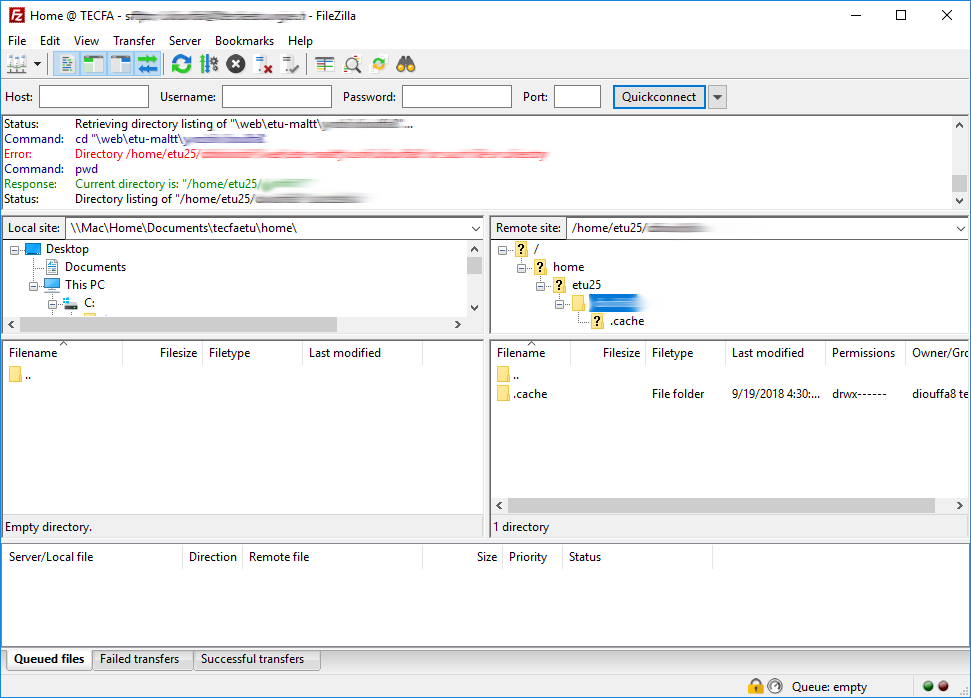Image resolution: width=971 pixels, height=698 pixels.
Task: Open Remote site path dropdown
Action: [960, 229]
